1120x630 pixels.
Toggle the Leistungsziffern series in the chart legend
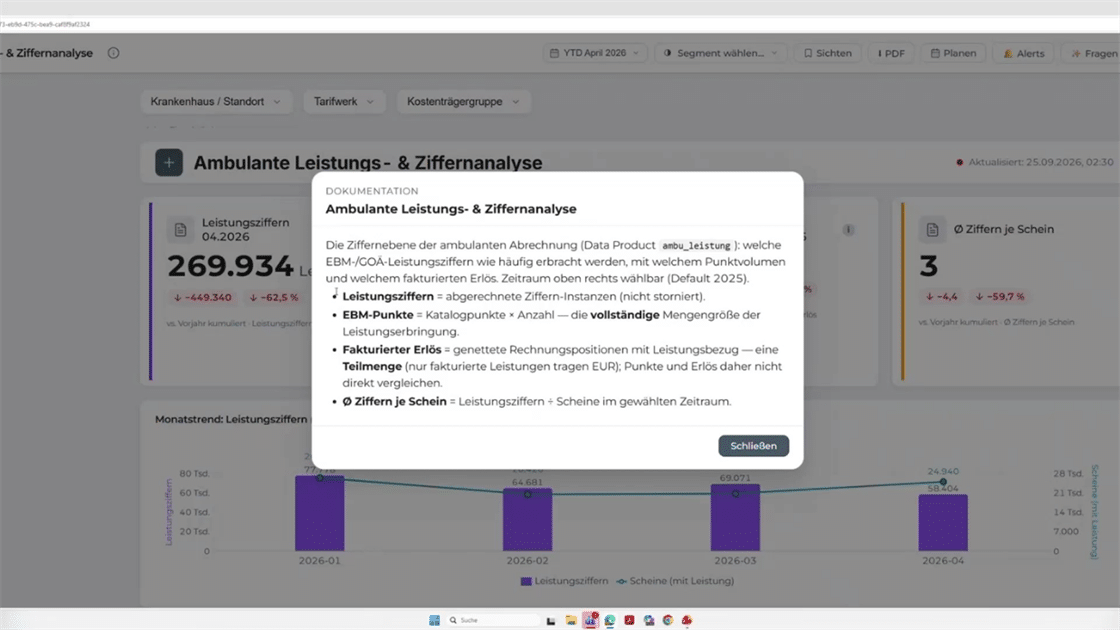[x=564, y=581]
